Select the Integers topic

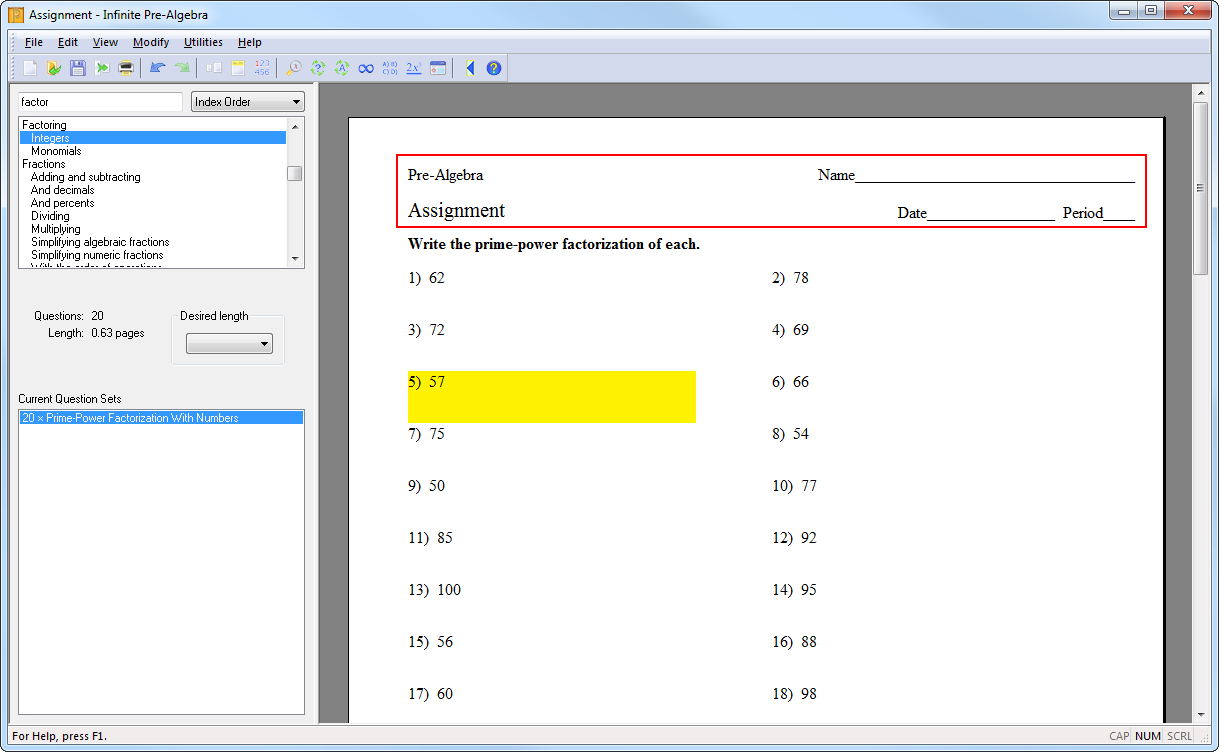(x=153, y=138)
